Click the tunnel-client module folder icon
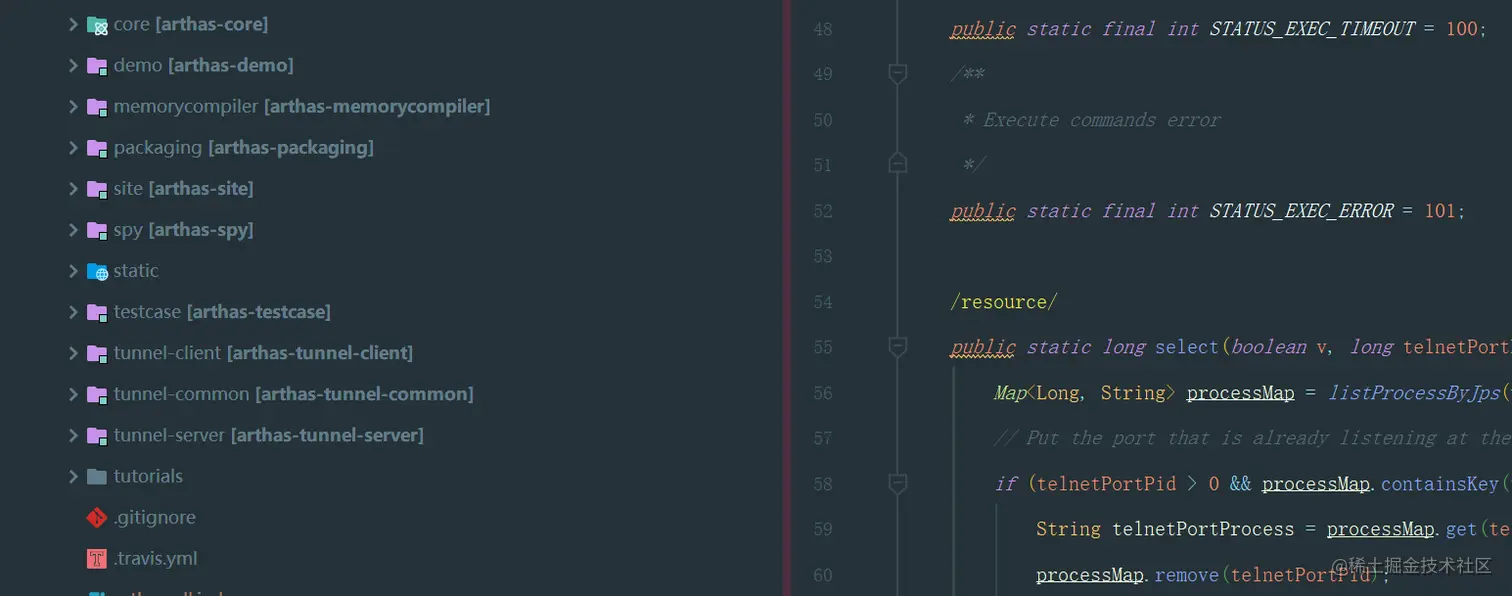This screenshot has height=596, width=1512. 97,353
